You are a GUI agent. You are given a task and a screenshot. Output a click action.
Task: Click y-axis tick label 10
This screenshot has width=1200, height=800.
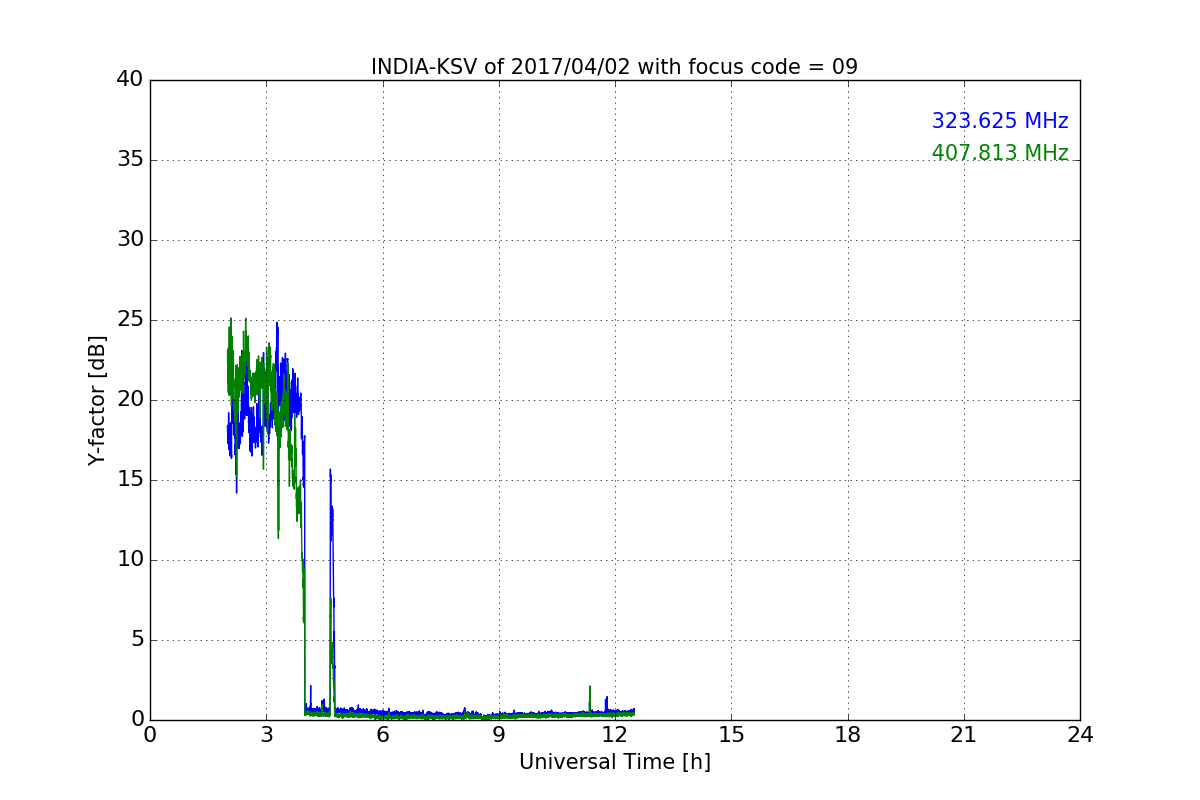pyautogui.click(x=130, y=560)
